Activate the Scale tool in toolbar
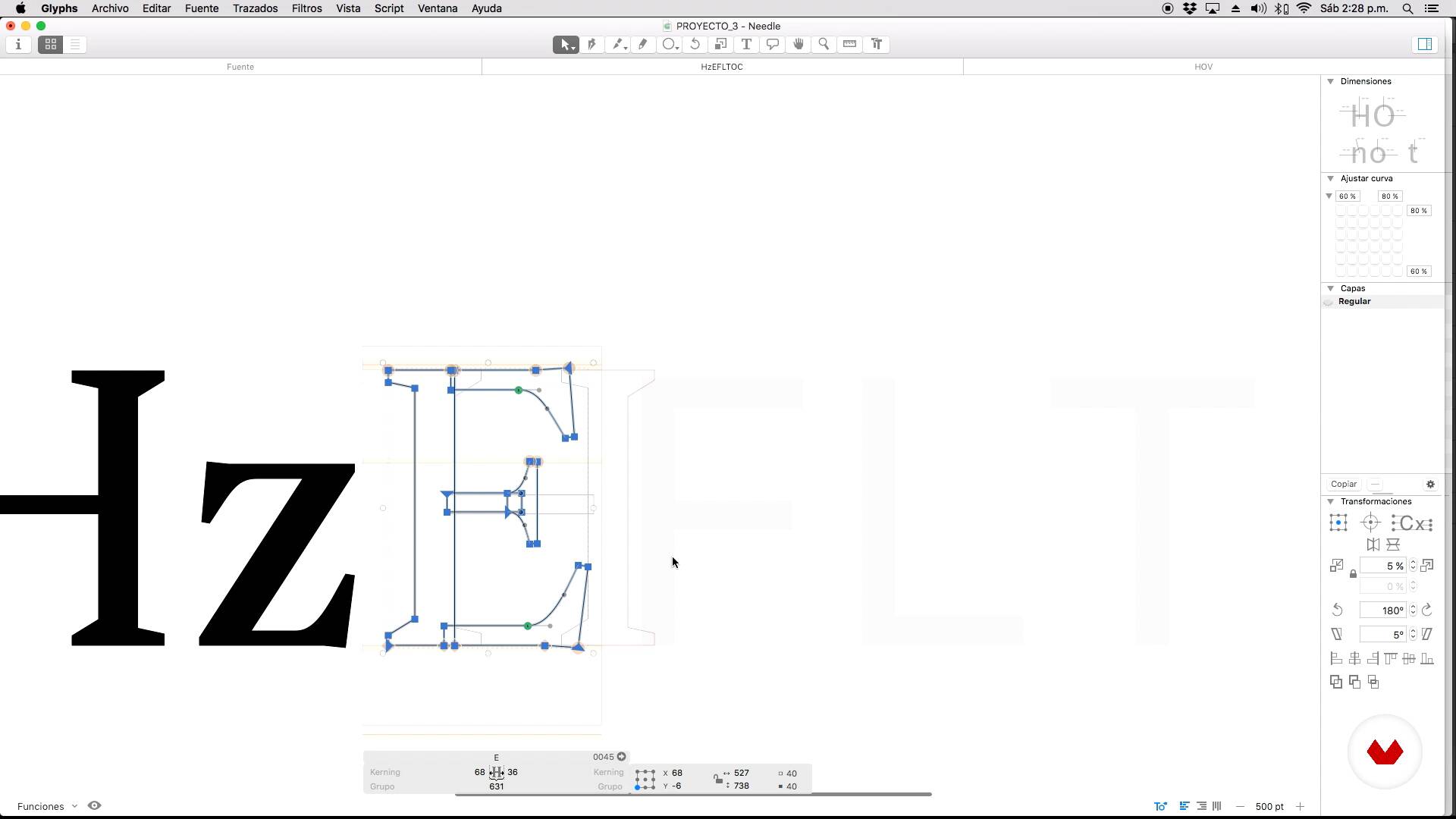The height and width of the screenshot is (819, 1456). pos(720,45)
